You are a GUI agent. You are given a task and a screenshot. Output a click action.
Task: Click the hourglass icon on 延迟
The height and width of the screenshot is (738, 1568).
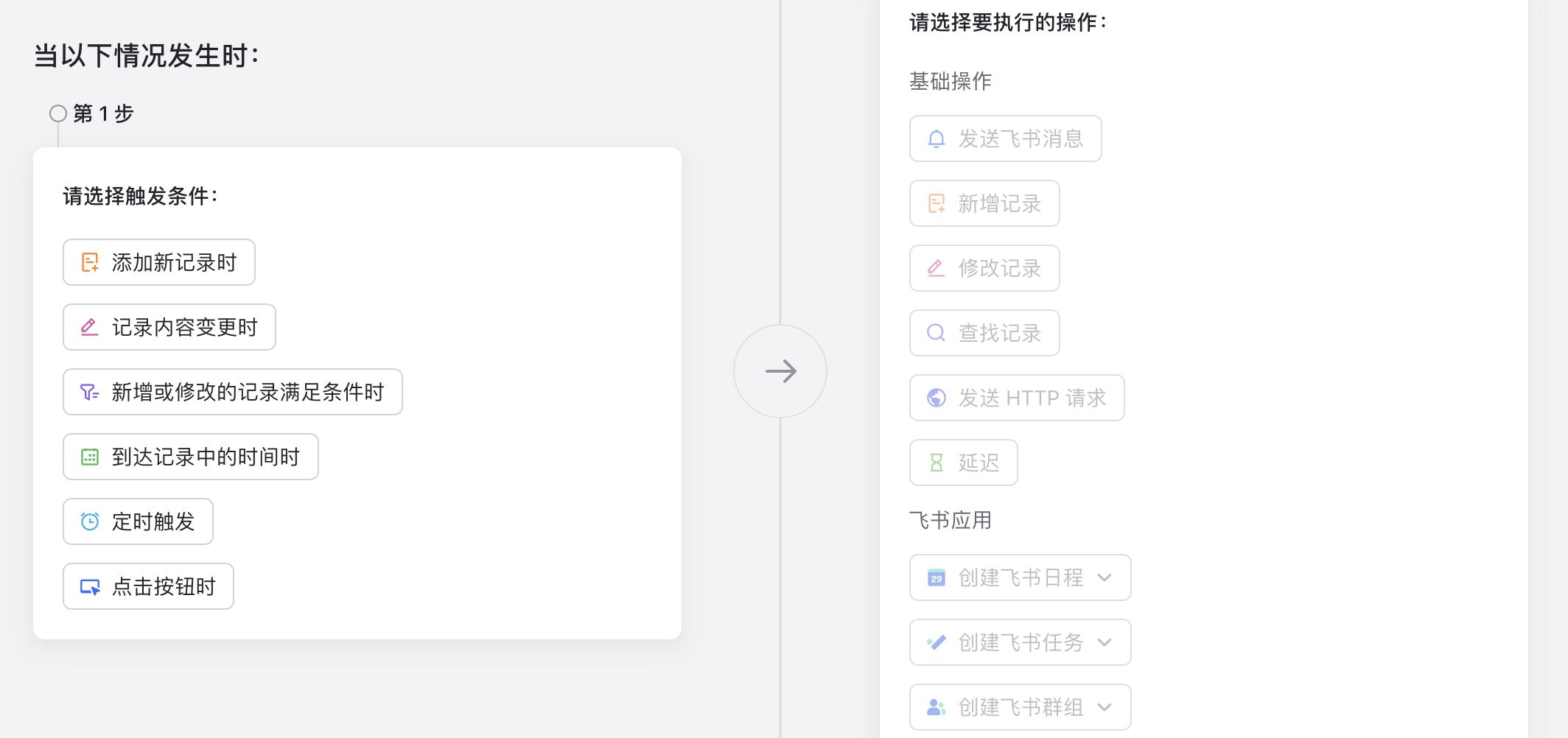point(937,463)
